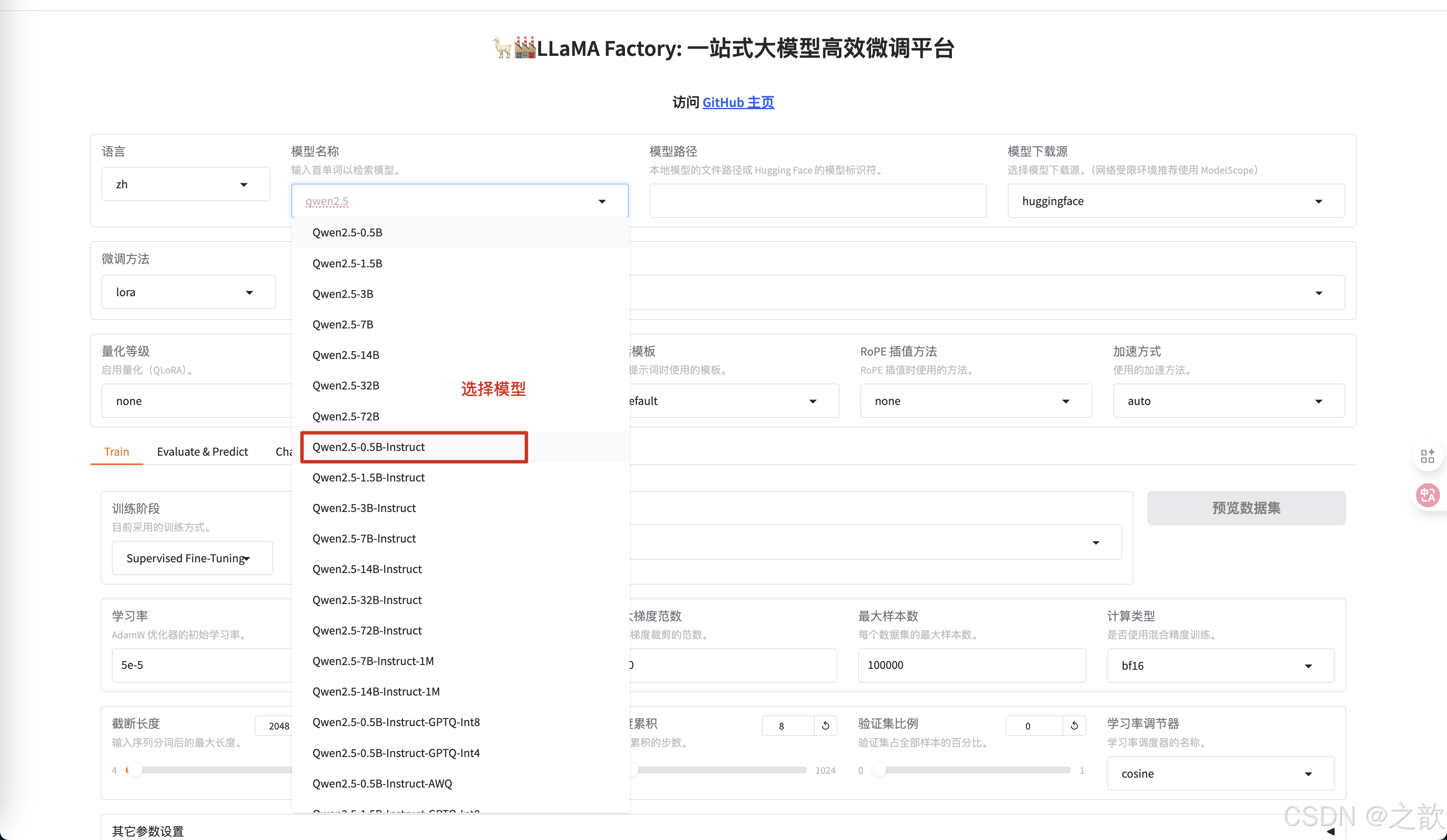Viewport: 1447px width, 840px height.
Task: Click the checkpoint path dropdown arrow
Action: point(1318,293)
